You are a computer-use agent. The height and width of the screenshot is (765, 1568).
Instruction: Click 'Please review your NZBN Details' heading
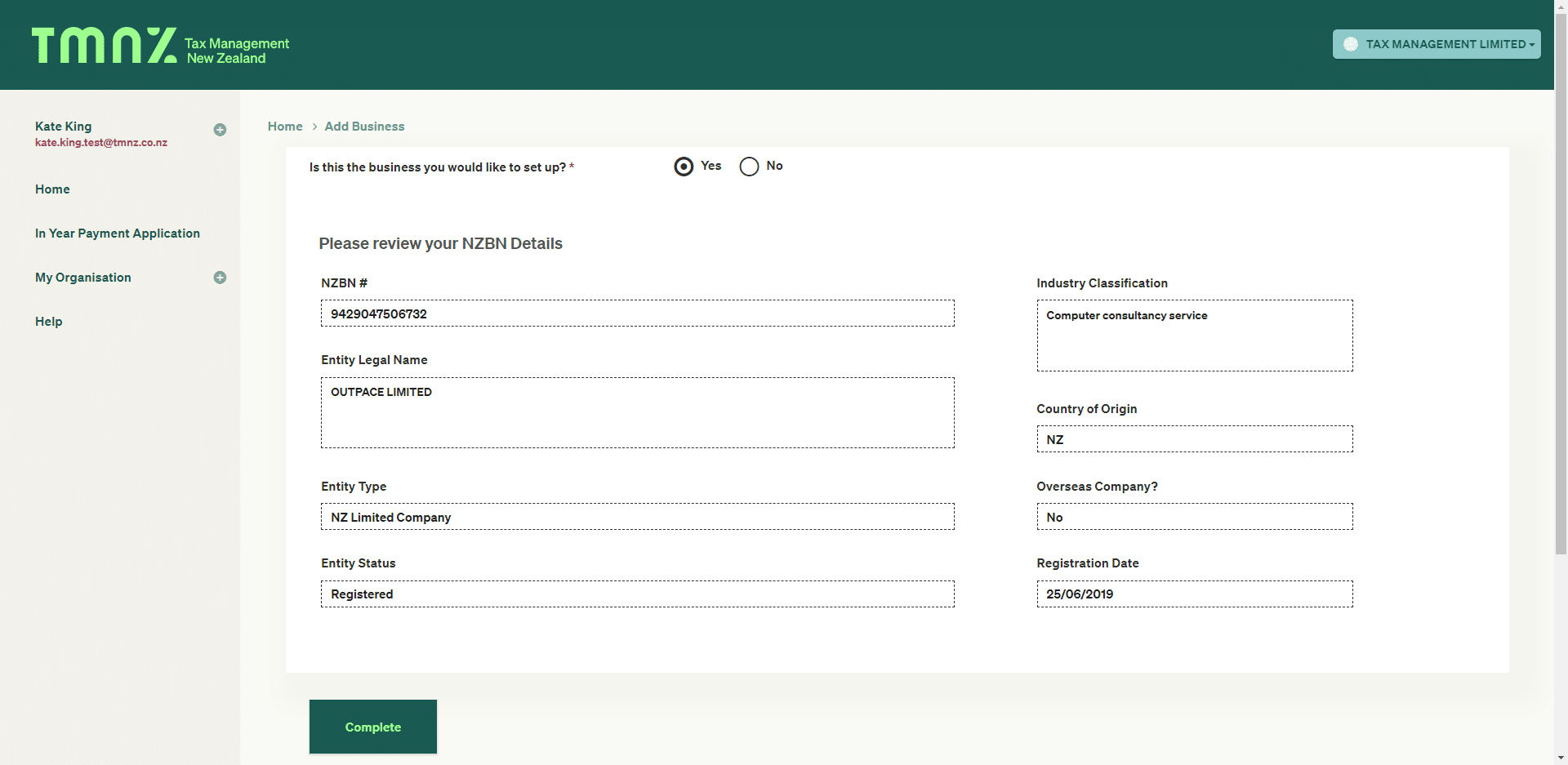click(x=441, y=243)
